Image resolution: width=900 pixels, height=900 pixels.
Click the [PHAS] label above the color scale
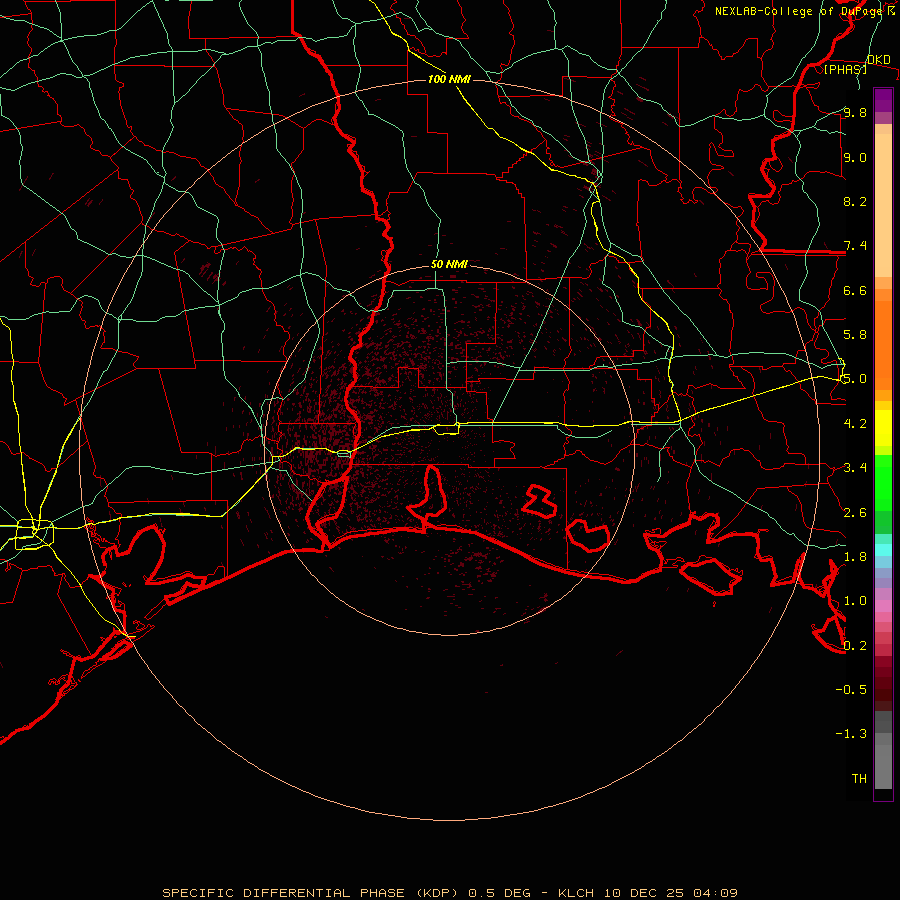[x=845, y=69]
